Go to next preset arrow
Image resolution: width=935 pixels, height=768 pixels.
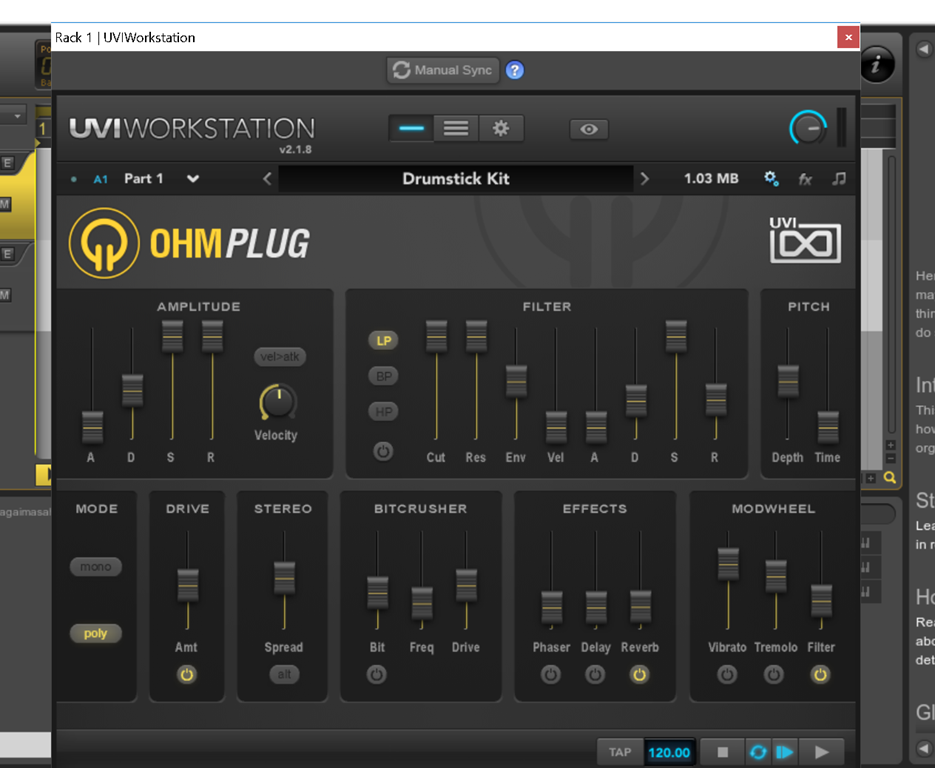point(644,178)
